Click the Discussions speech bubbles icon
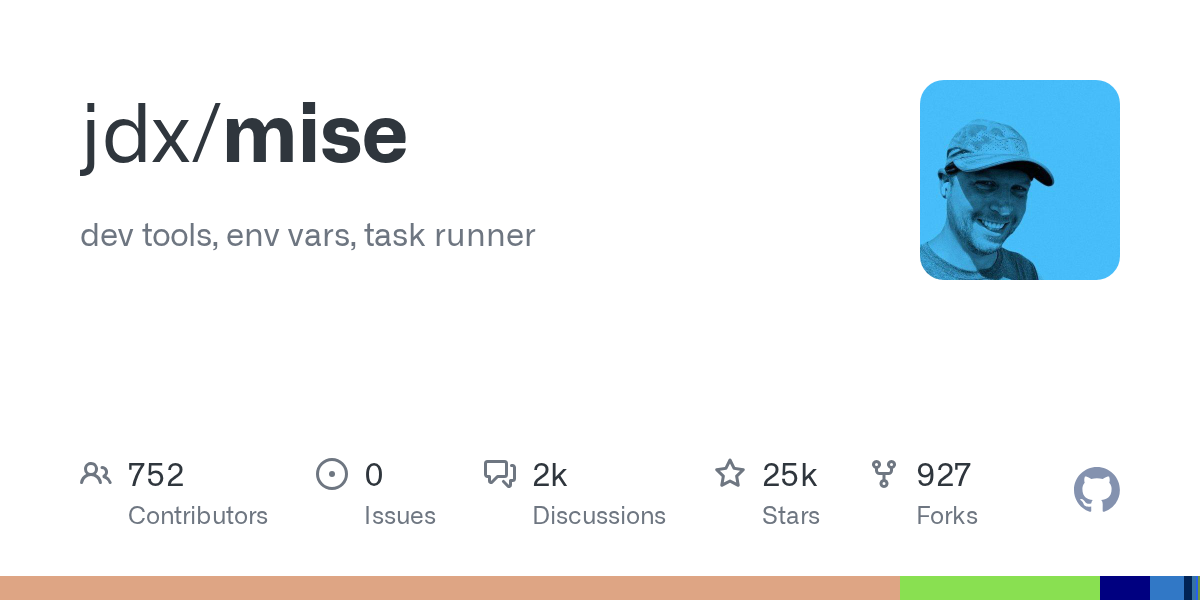Image resolution: width=1200 pixels, height=600 pixels. pyautogui.click(x=500, y=474)
